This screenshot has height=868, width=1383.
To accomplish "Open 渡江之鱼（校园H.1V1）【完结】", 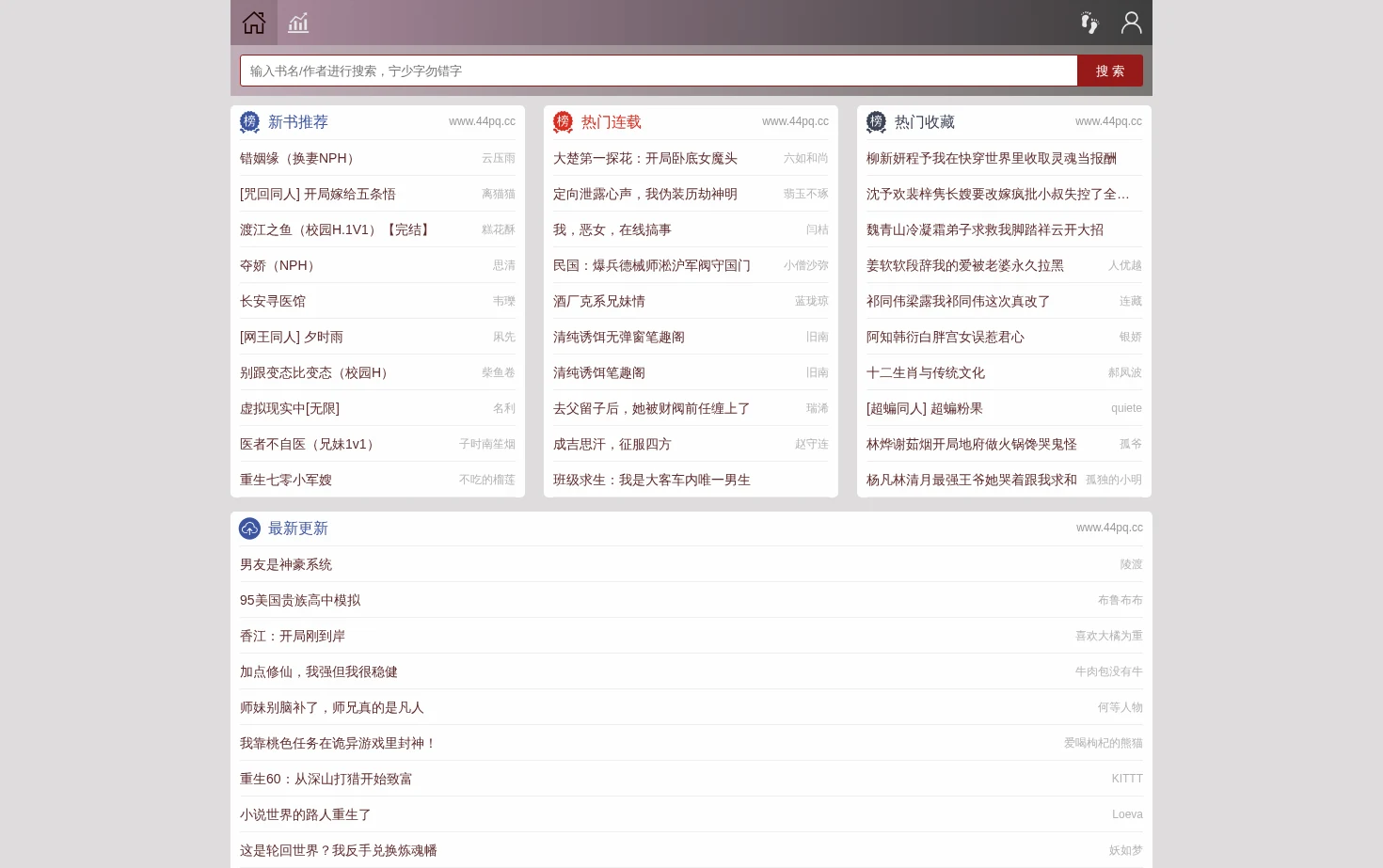I will [x=338, y=229].
